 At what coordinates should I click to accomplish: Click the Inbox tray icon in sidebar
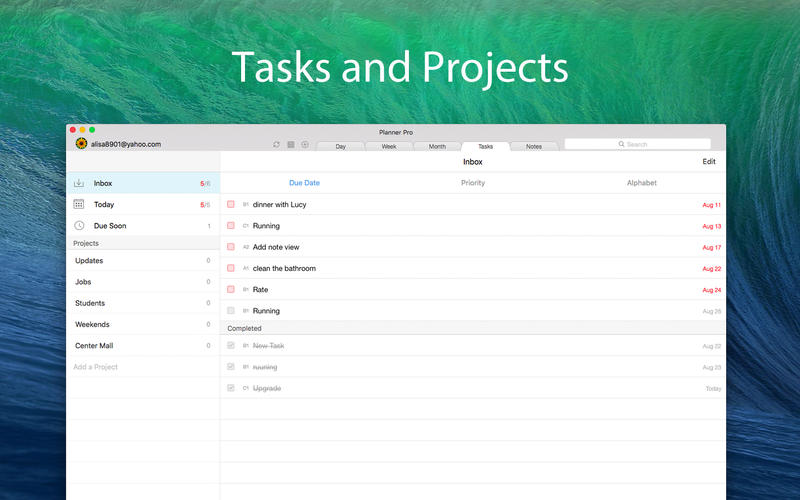[79, 183]
